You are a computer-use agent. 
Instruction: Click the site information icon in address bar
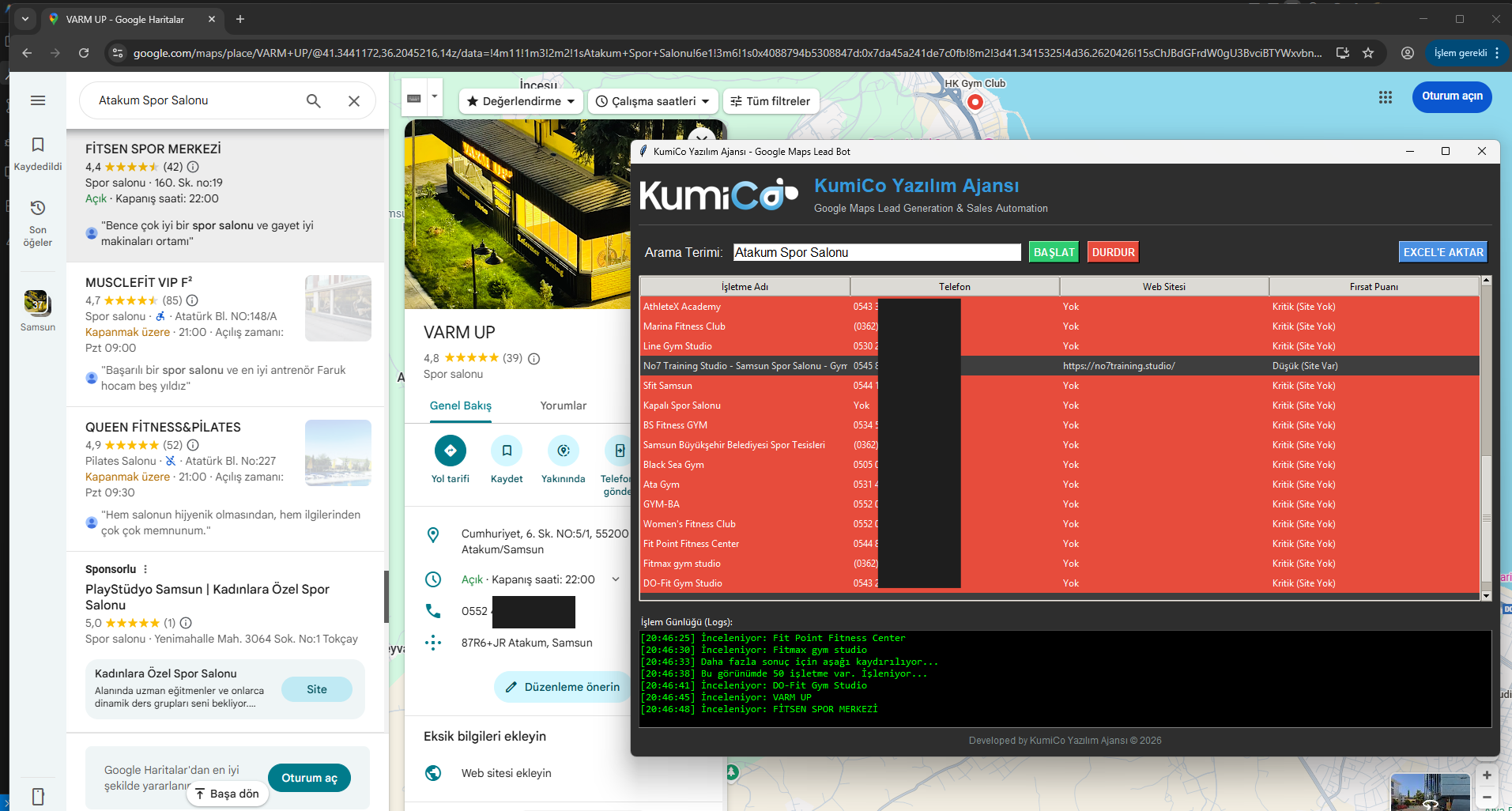point(118,53)
